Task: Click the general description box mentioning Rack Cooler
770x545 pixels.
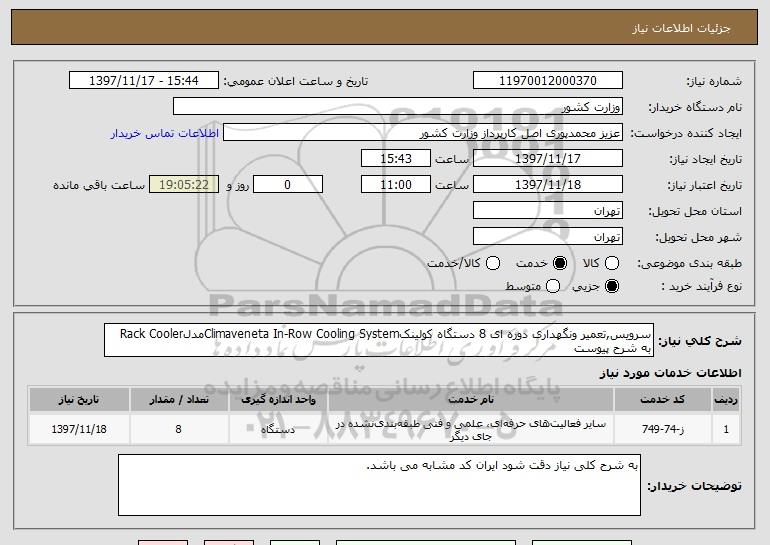Action: [x=379, y=340]
